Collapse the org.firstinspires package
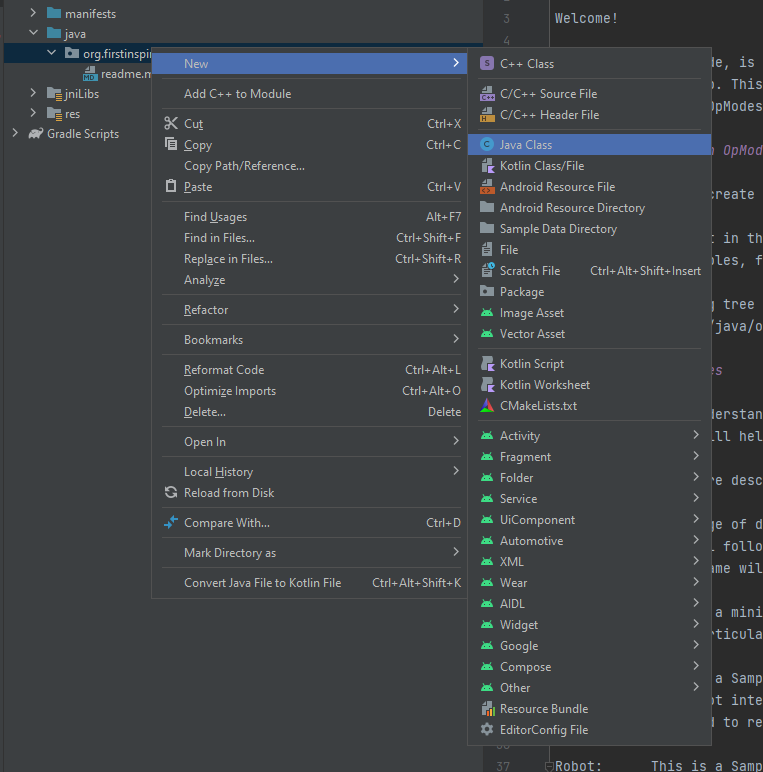This screenshot has width=763, height=772. tap(51, 53)
